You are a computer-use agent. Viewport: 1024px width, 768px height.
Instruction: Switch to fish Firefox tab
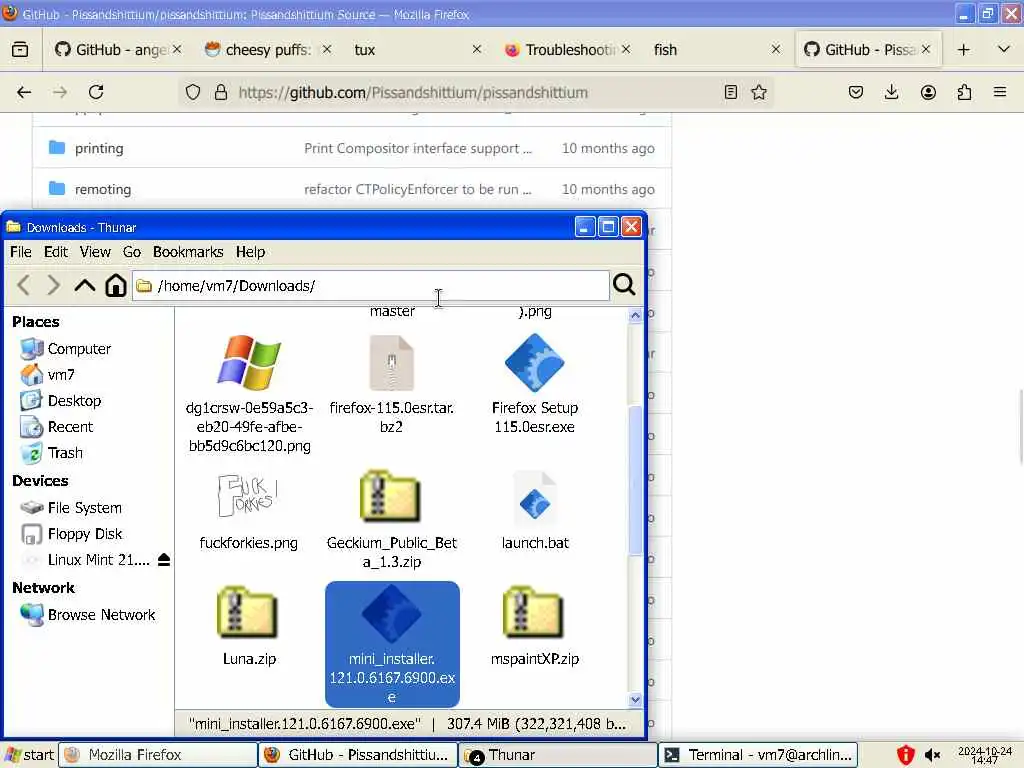[x=716, y=50]
